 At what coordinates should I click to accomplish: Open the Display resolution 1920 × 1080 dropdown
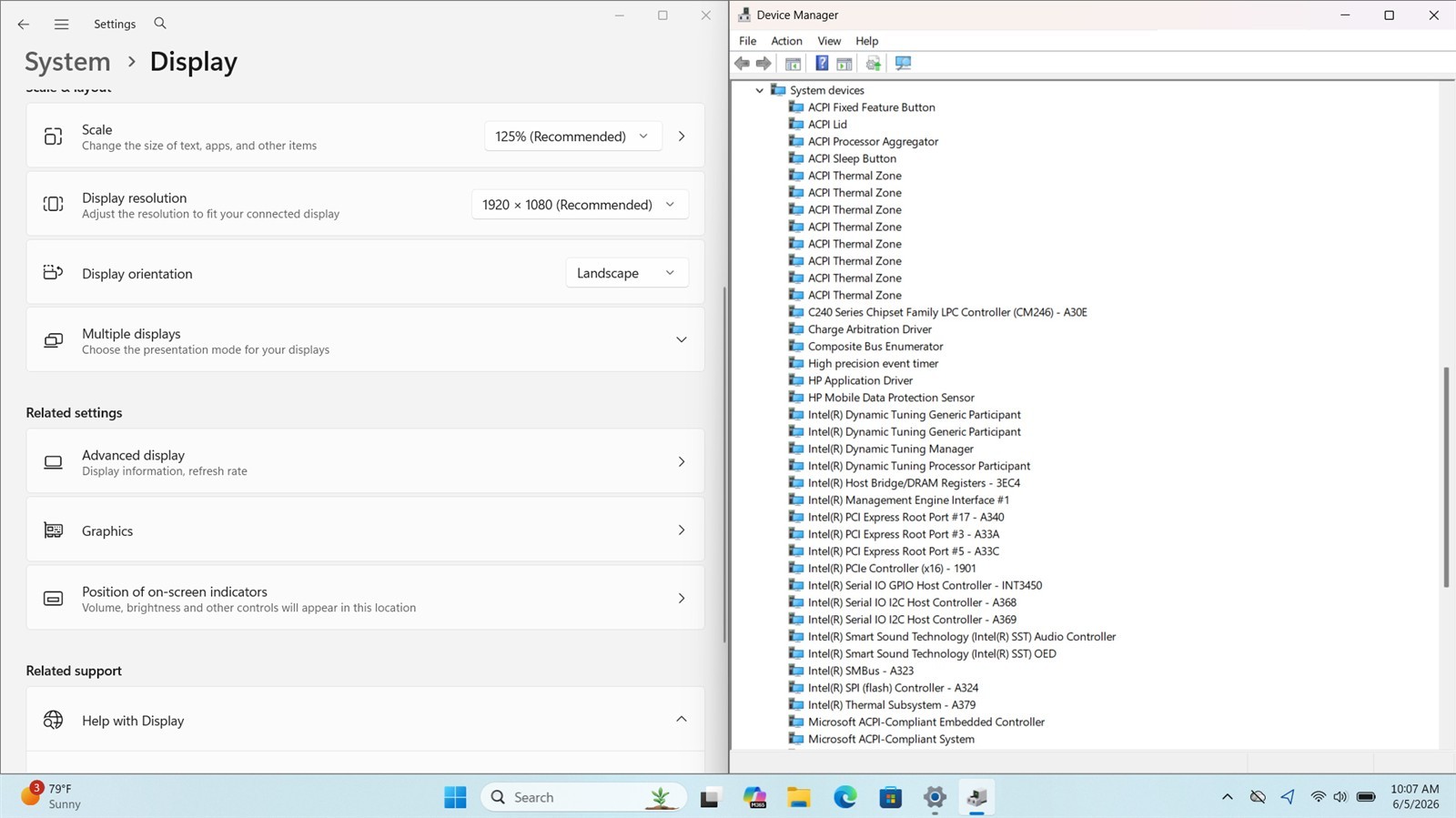pyautogui.click(x=580, y=205)
